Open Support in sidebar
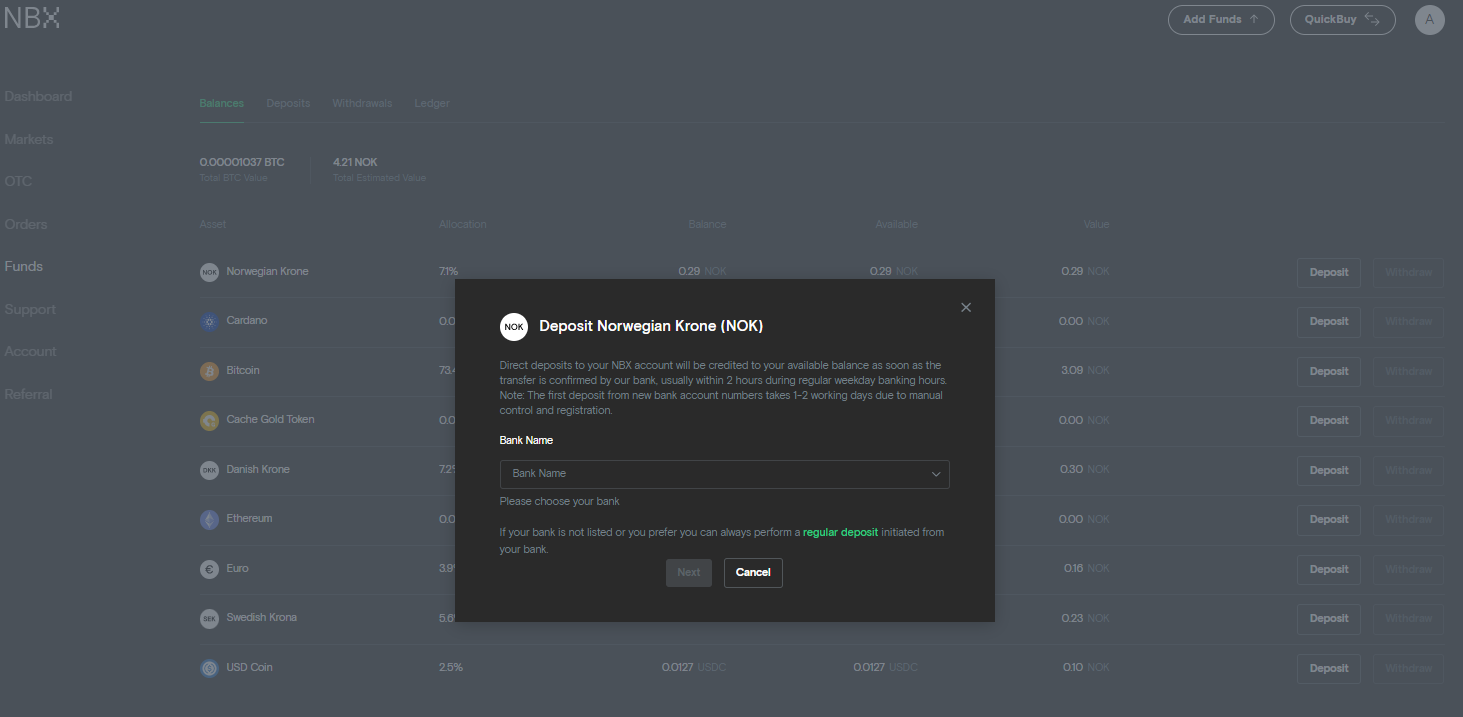Screen dimensions: 1463x717 [x=30, y=309]
